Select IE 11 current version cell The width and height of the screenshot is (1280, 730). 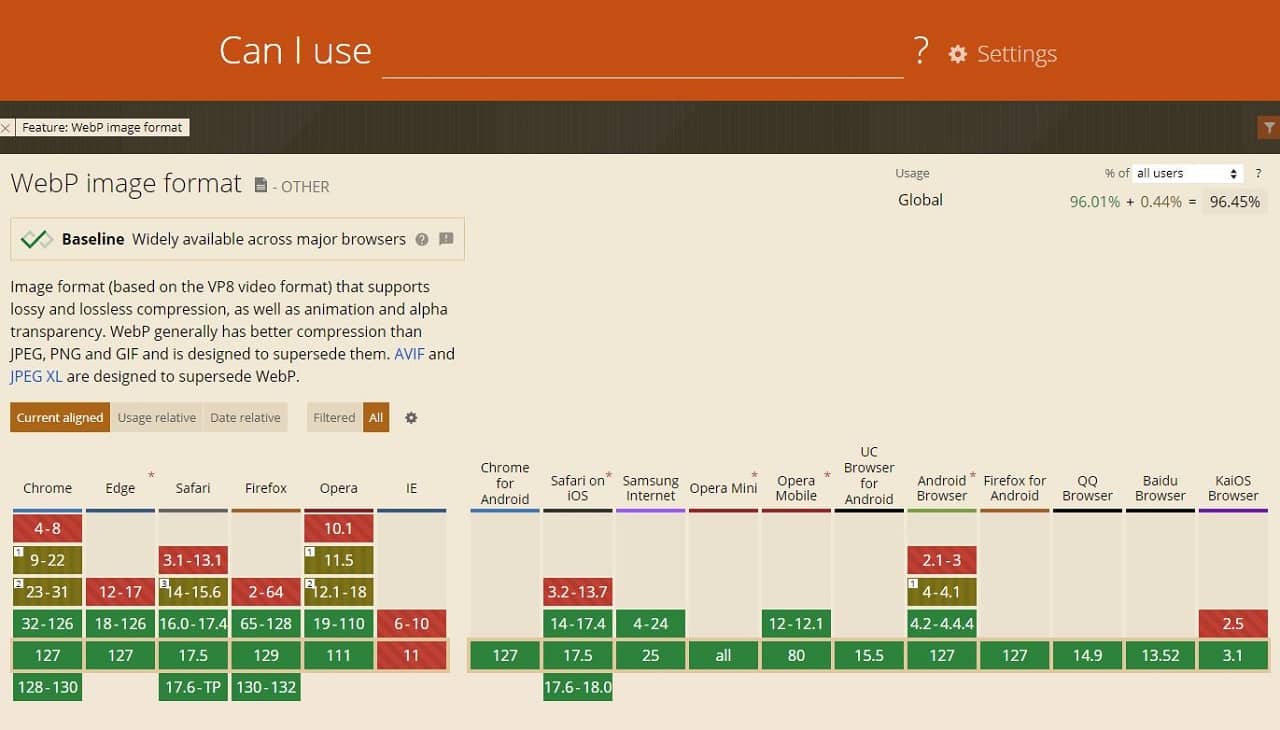(412, 655)
